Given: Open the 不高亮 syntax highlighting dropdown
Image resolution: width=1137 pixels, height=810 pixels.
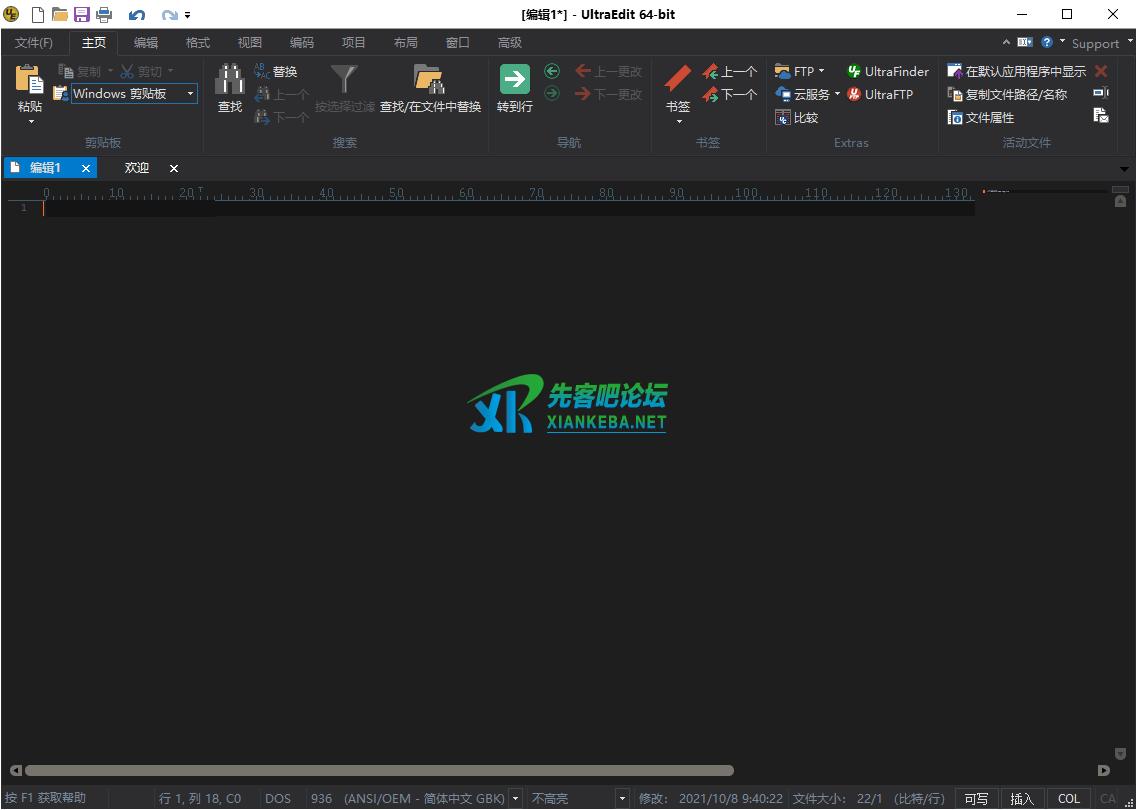Looking at the screenshot, I should 622,798.
